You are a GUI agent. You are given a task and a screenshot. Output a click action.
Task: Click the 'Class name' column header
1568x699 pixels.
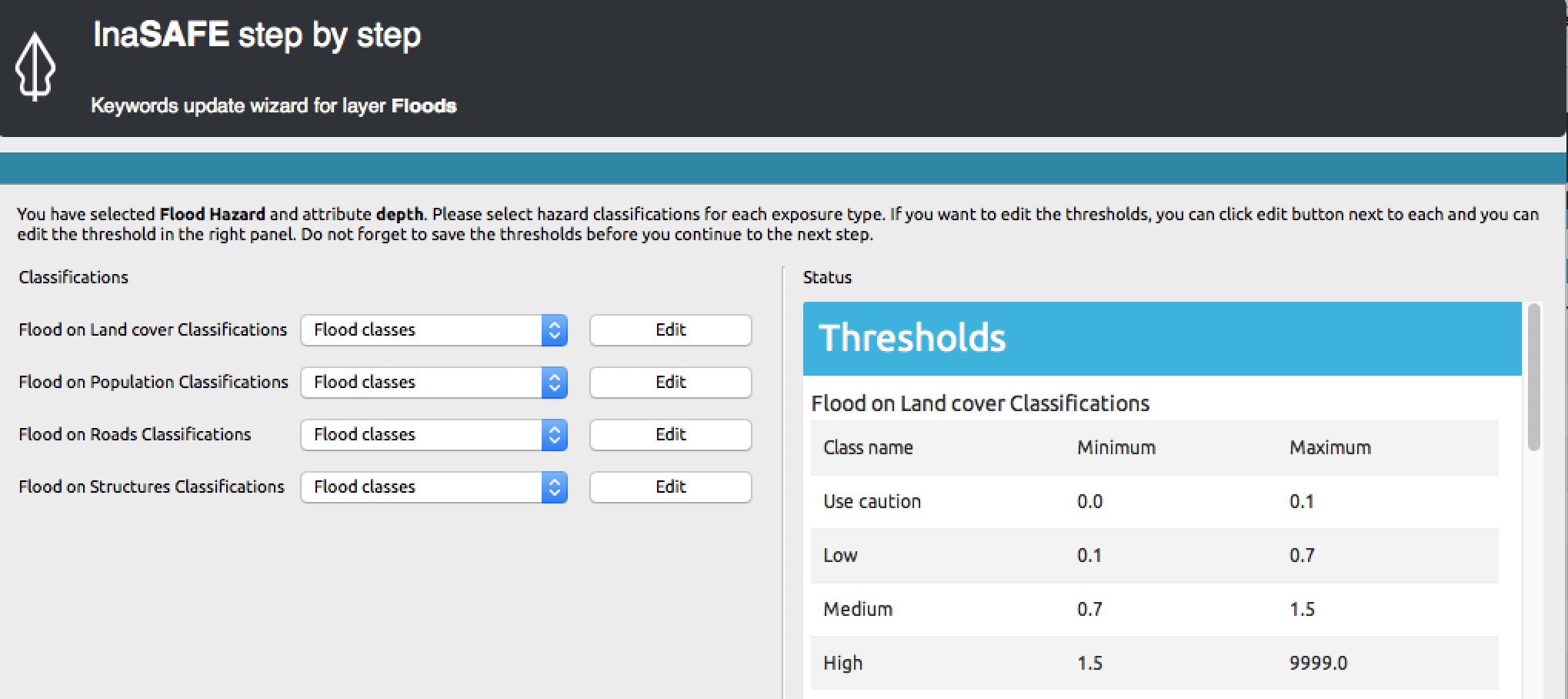coord(868,447)
